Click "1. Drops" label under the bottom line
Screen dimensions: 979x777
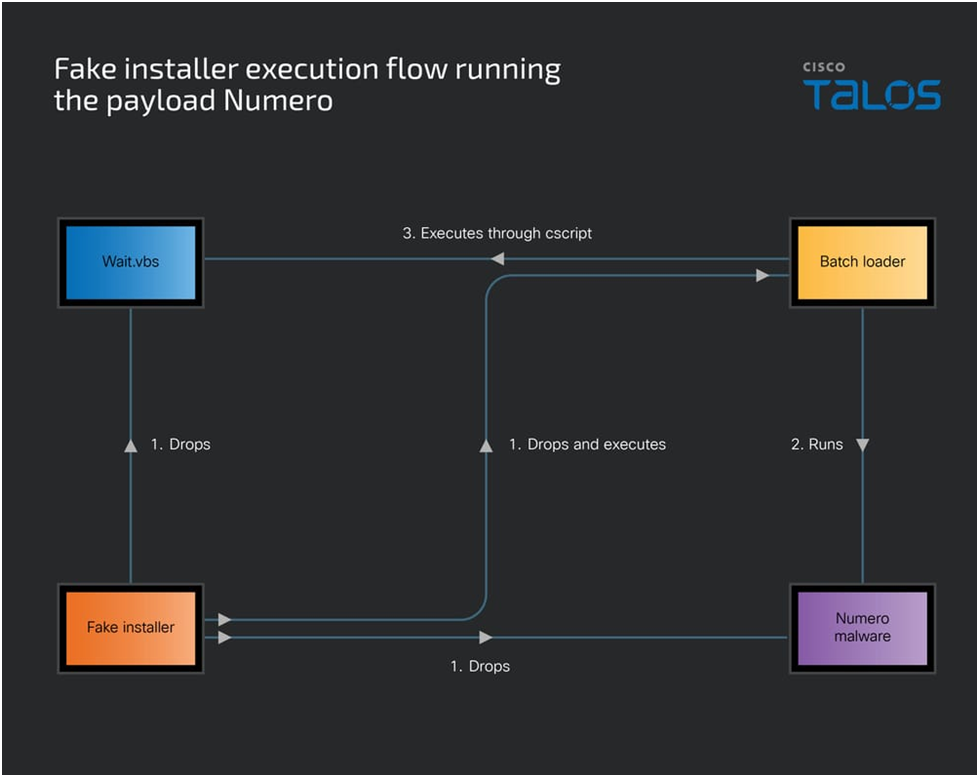pos(480,666)
